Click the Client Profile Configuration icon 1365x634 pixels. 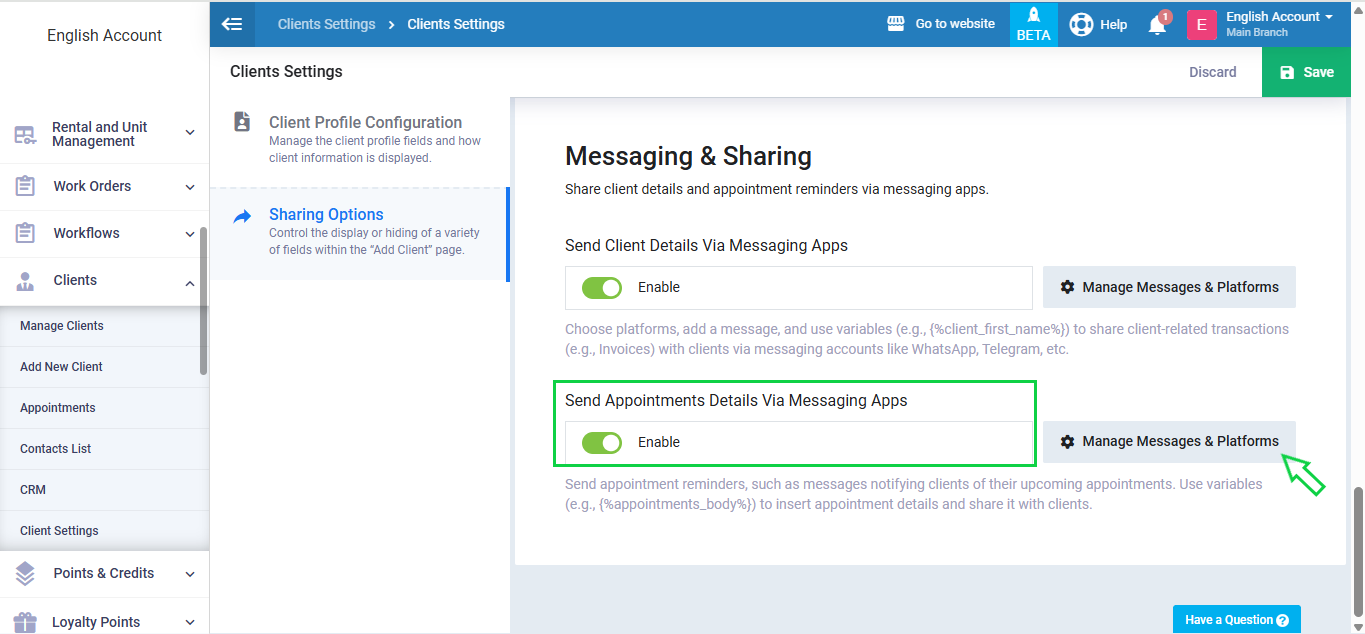tap(242, 122)
